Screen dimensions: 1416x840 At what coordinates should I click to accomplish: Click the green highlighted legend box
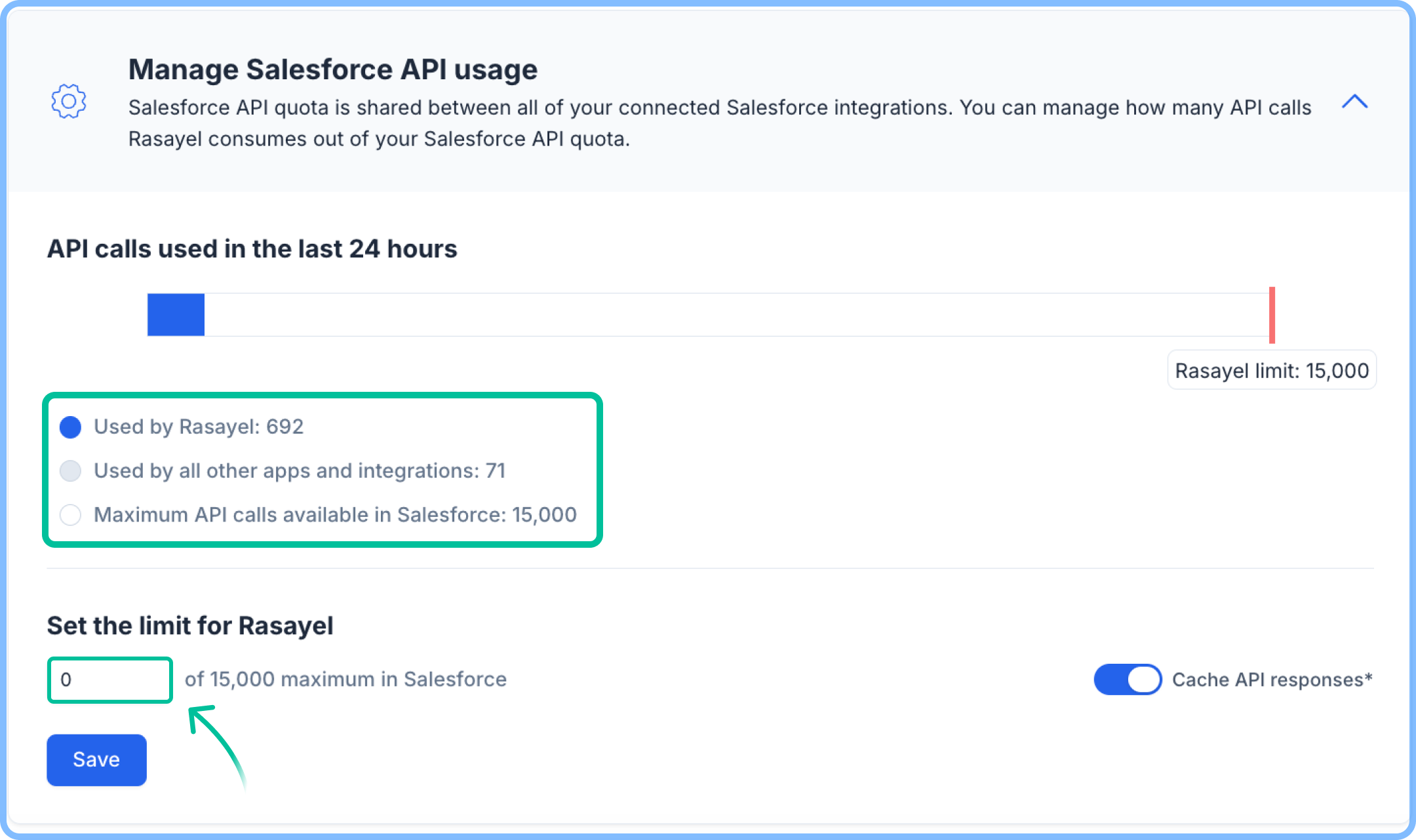323,396
